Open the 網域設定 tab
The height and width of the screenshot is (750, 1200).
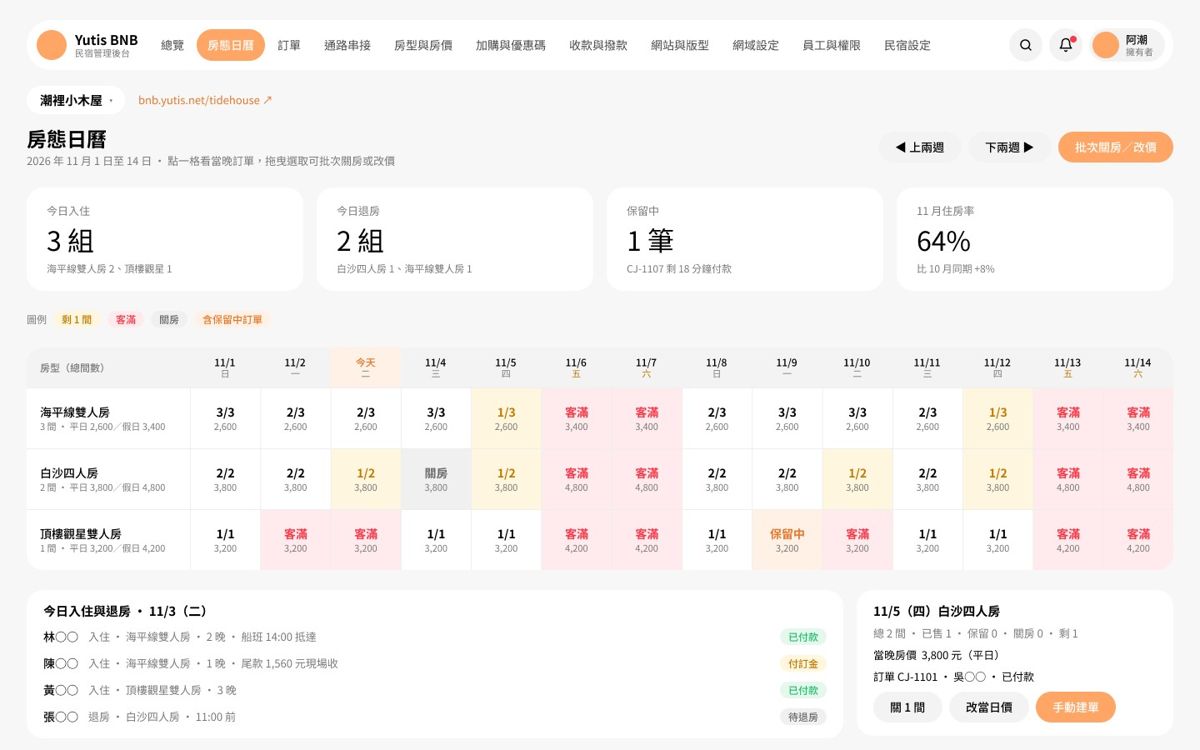(755, 45)
